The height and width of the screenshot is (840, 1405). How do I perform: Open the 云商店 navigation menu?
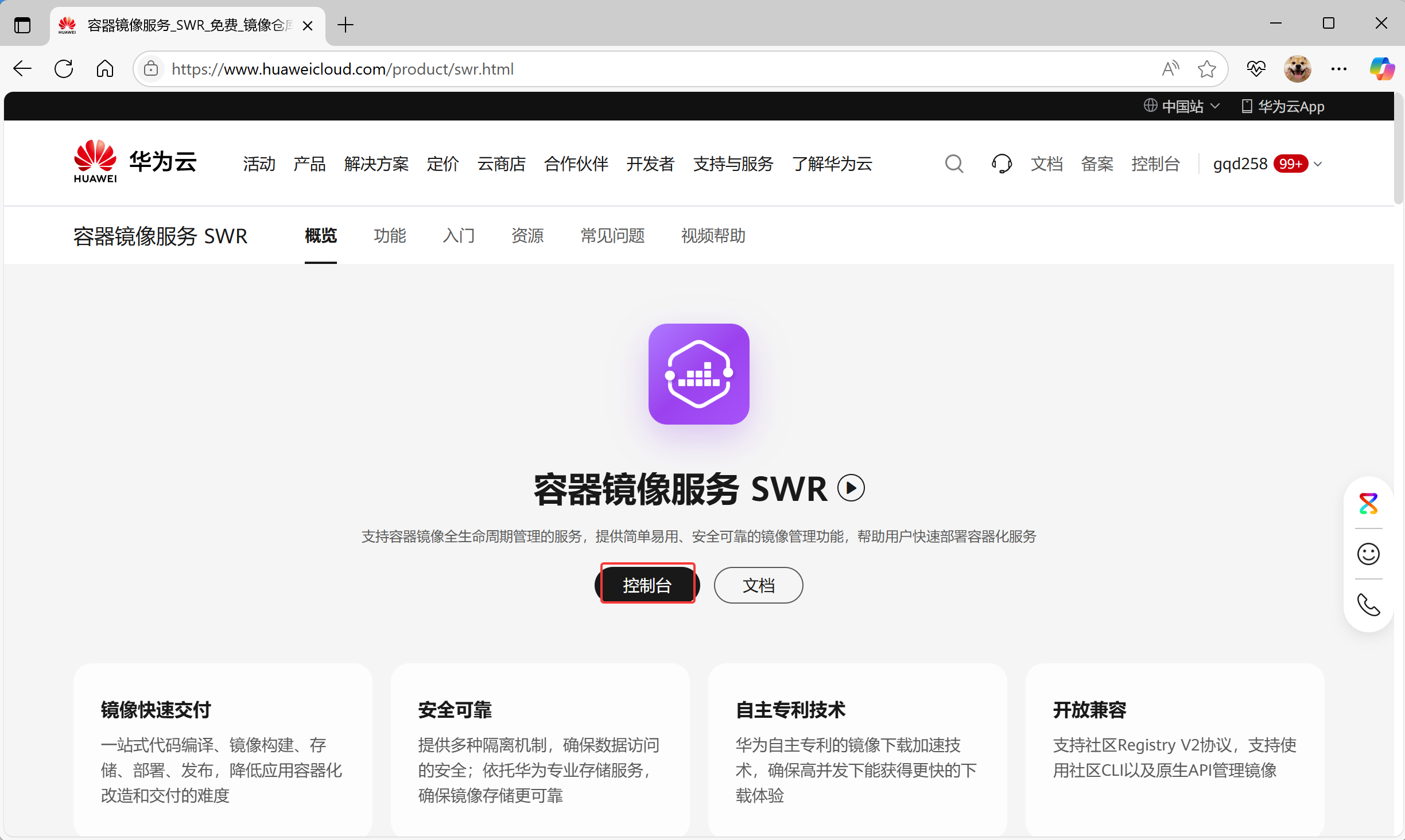pos(502,164)
